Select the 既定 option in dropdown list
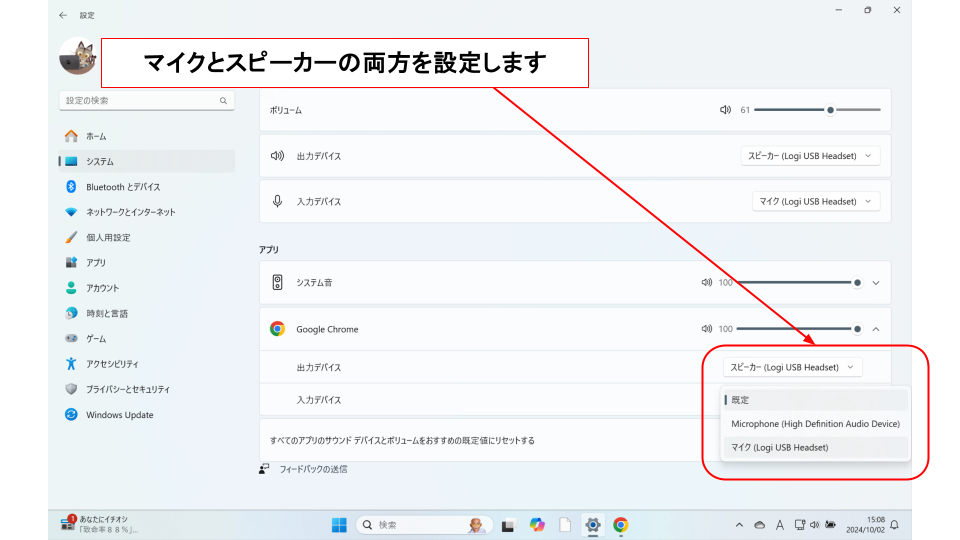The height and width of the screenshot is (540, 960). (742, 400)
